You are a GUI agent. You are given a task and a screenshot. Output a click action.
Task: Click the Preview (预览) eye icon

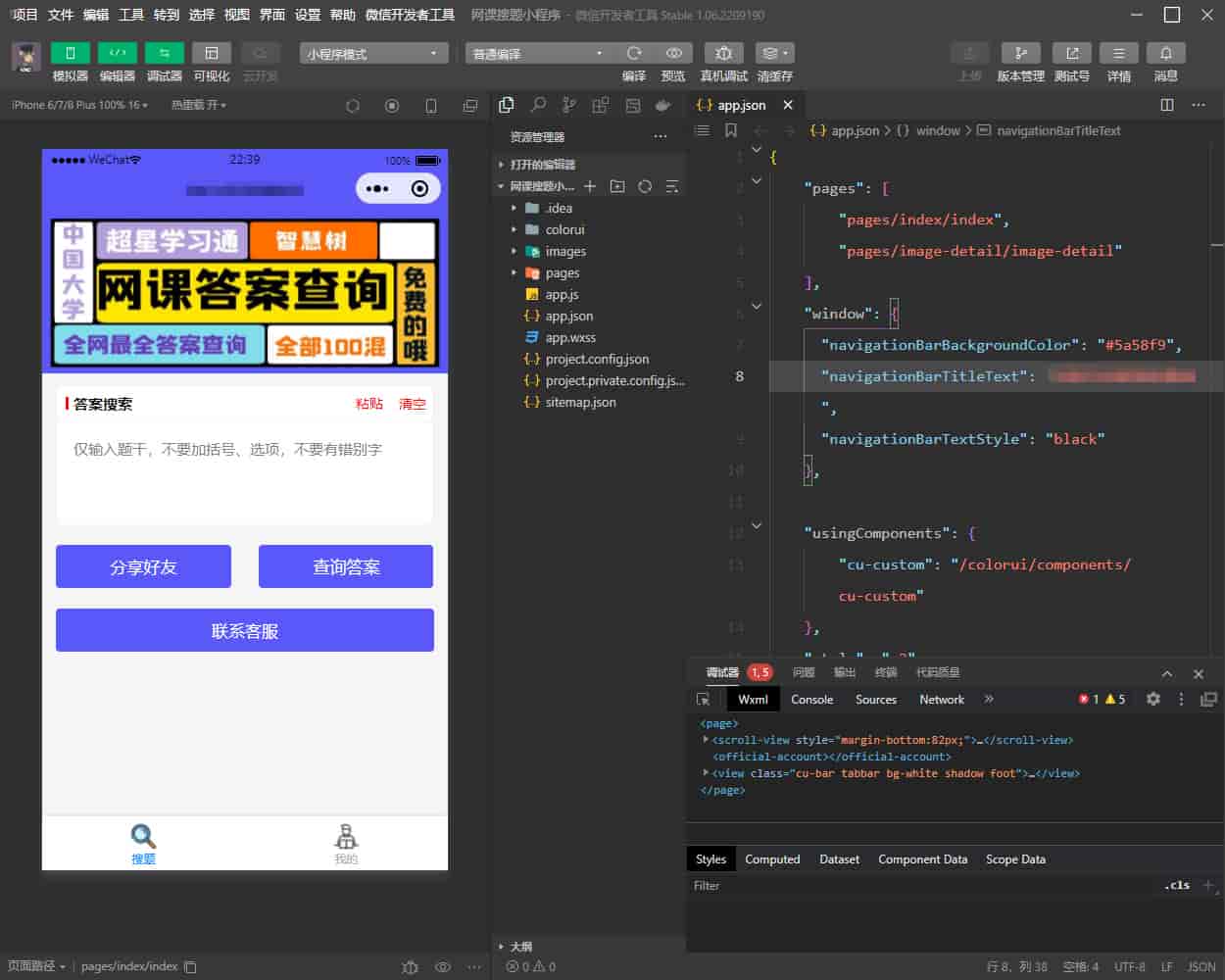point(673,54)
